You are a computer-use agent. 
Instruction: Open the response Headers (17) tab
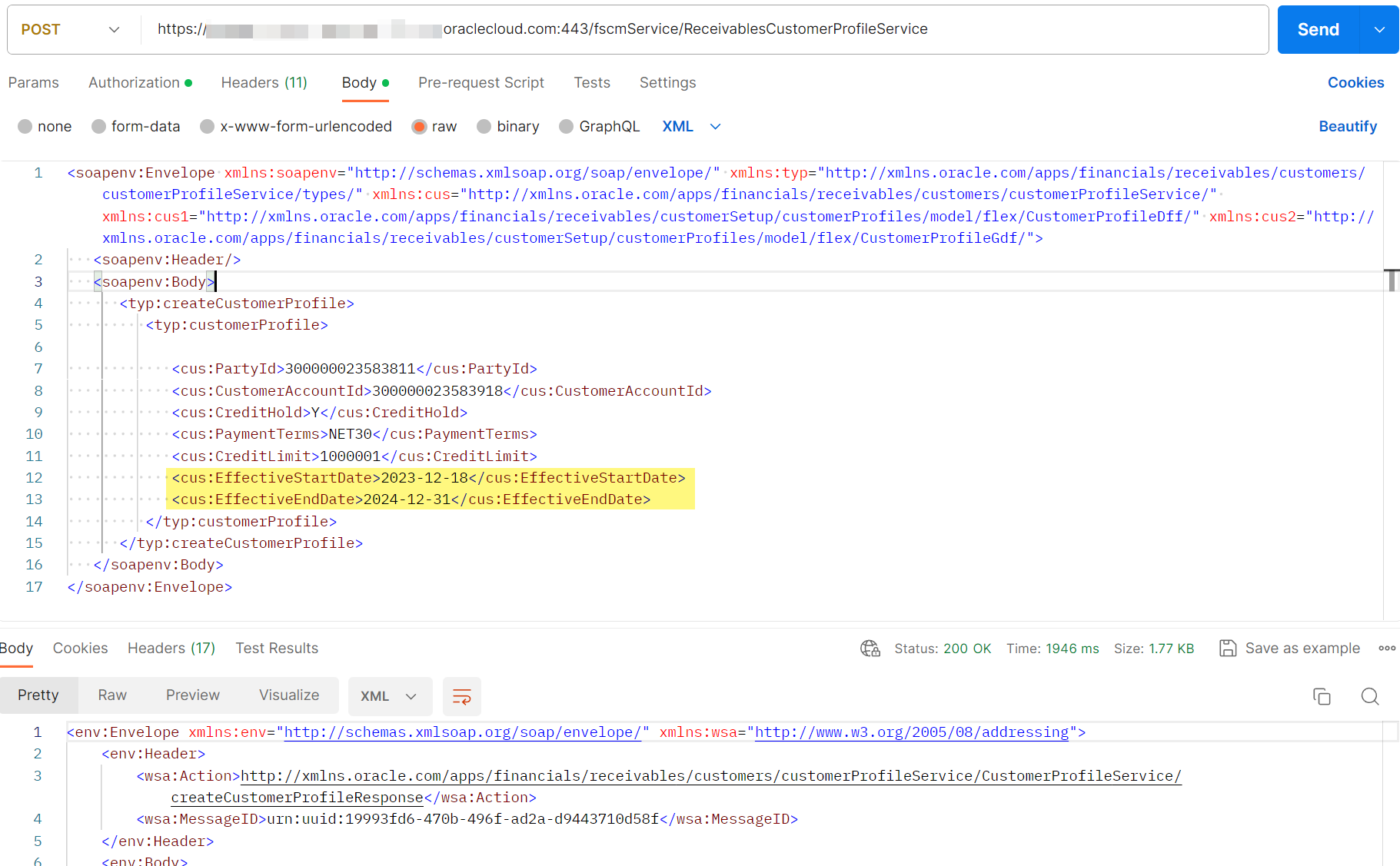tap(171, 649)
